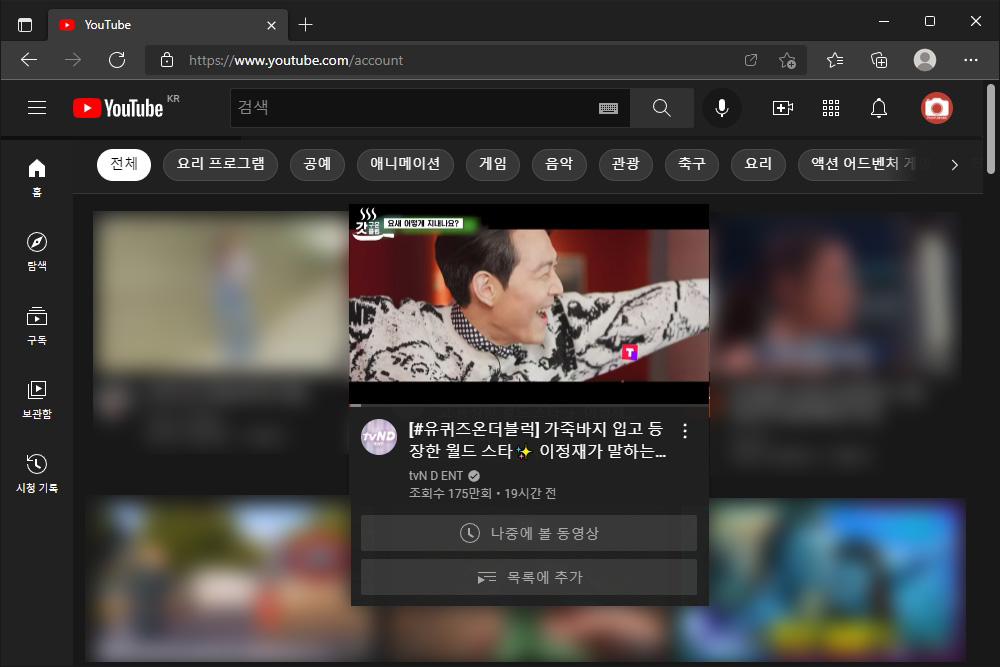Open the create video camera icon
Image resolution: width=1000 pixels, height=667 pixels.
[783, 108]
